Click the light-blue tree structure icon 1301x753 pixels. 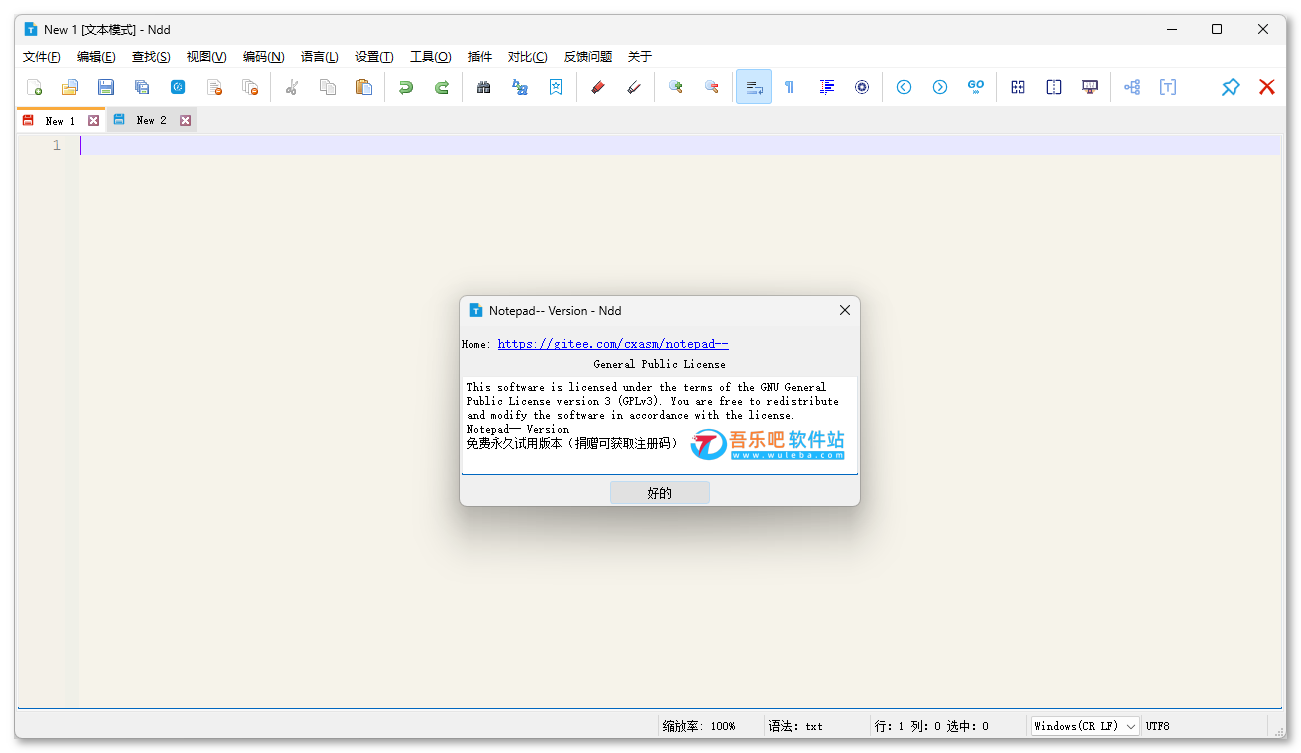pos(1132,87)
